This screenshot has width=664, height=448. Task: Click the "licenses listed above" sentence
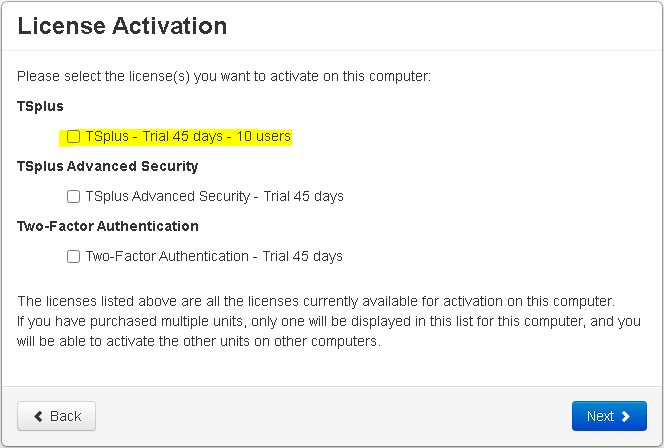click(315, 301)
